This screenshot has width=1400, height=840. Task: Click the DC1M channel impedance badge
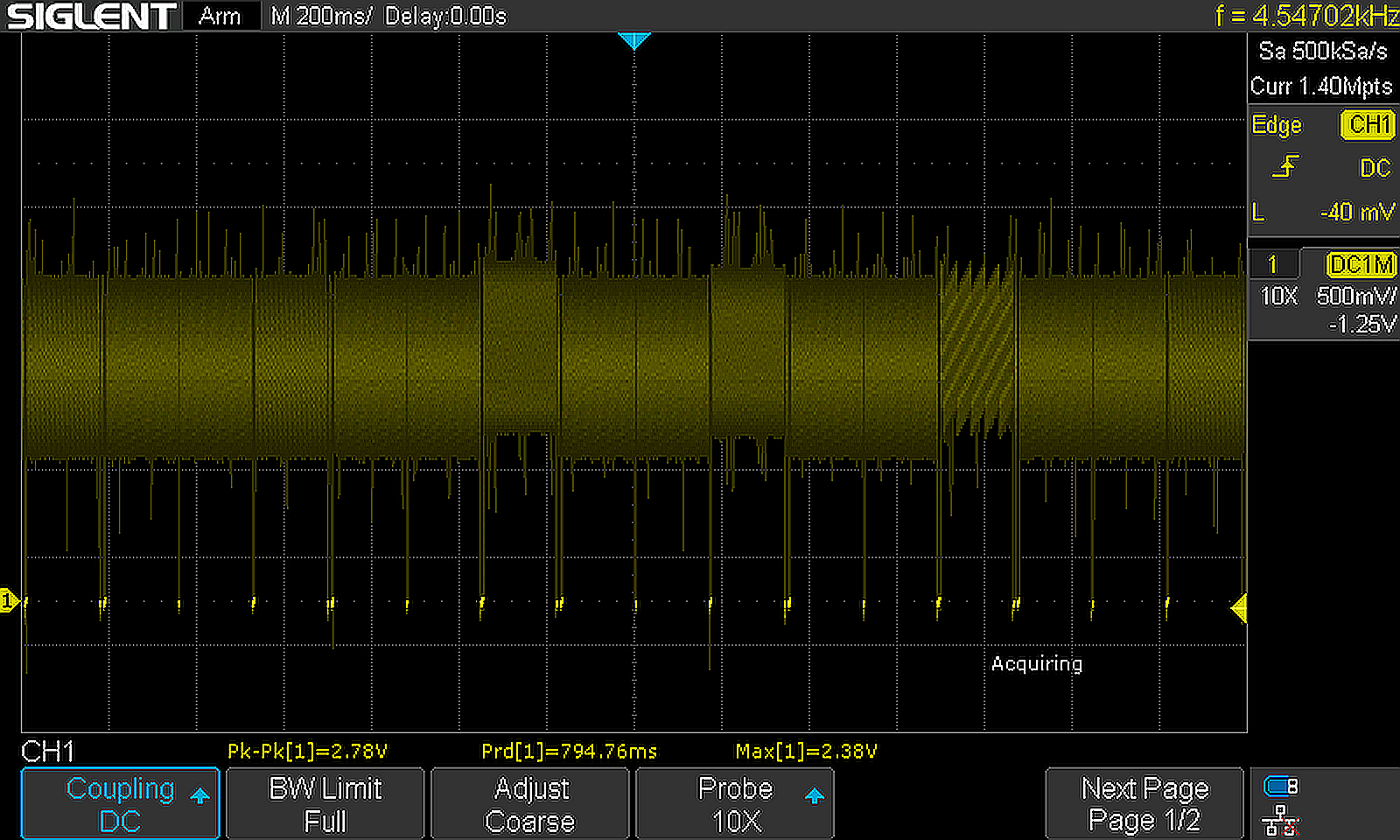click(1361, 264)
